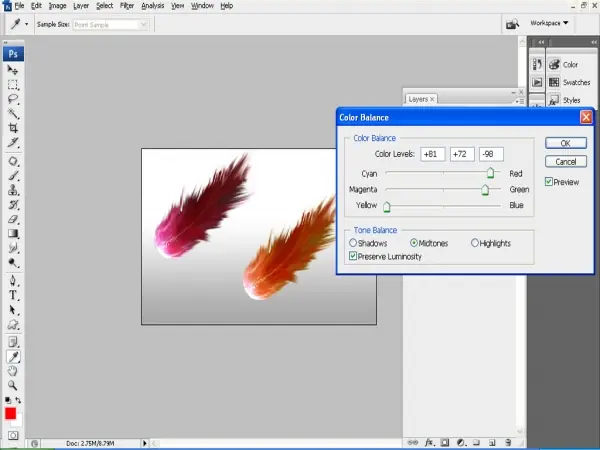Select the Rectangular Marquee tool
The image size is (600, 450).
pos(13,85)
